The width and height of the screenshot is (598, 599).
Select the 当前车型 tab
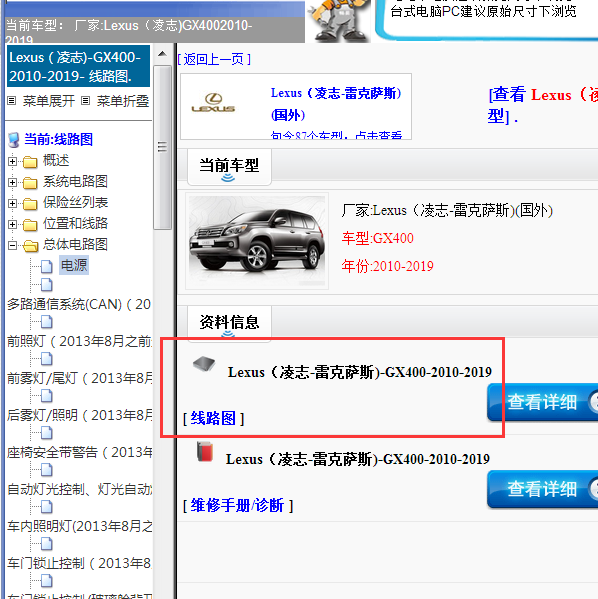(229, 166)
